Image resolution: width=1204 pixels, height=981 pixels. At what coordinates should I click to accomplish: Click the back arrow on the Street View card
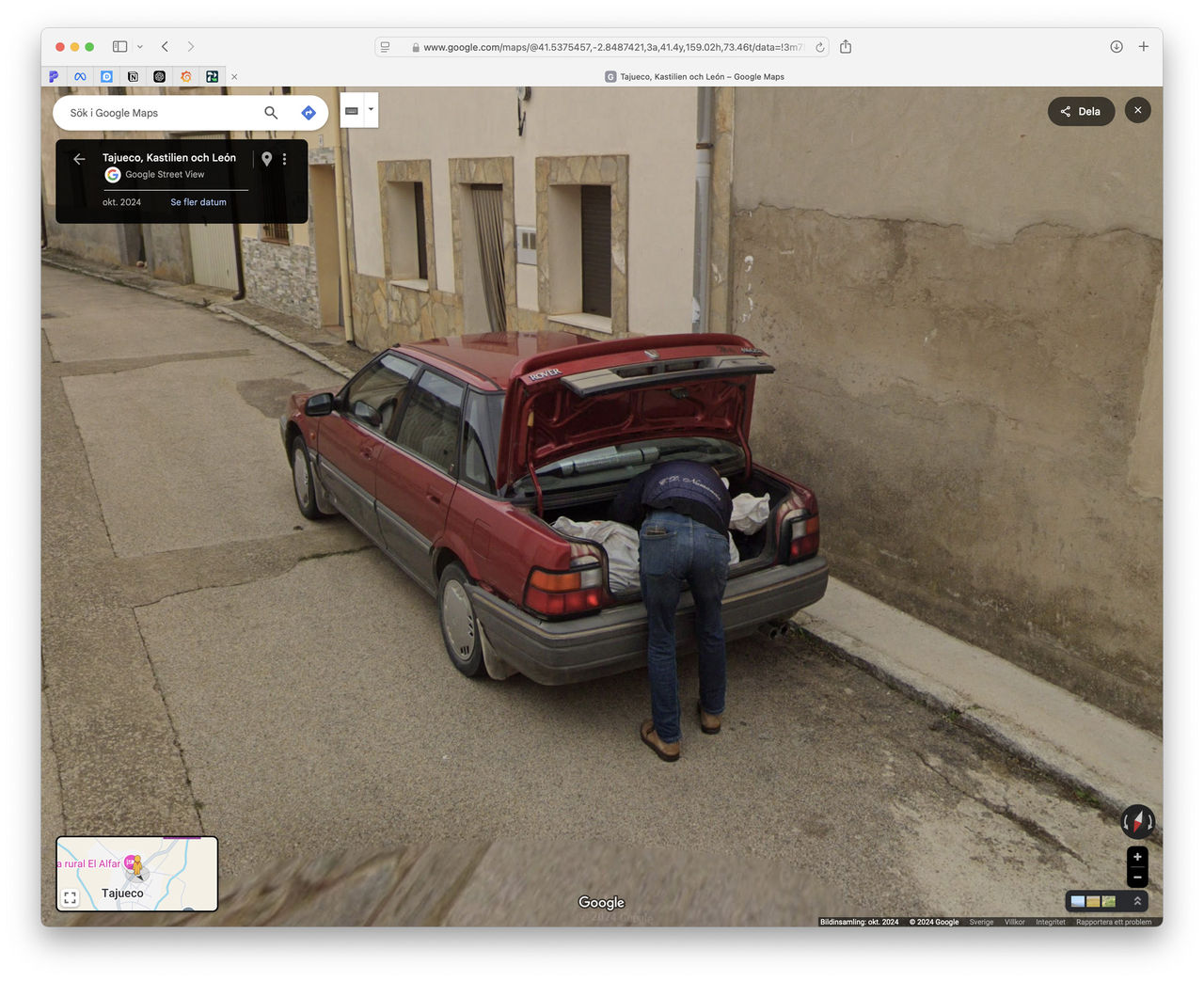(x=79, y=158)
